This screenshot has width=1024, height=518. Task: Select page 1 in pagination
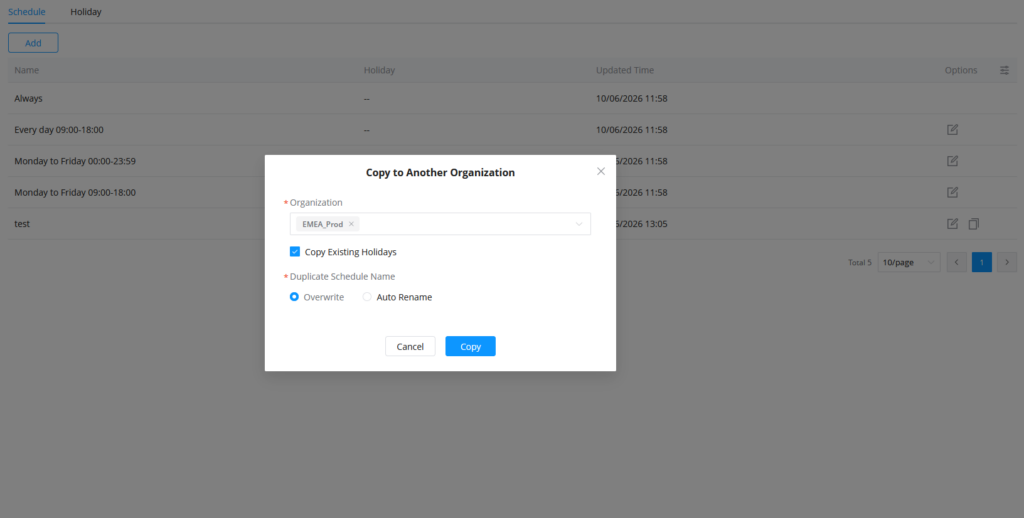click(x=982, y=262)
